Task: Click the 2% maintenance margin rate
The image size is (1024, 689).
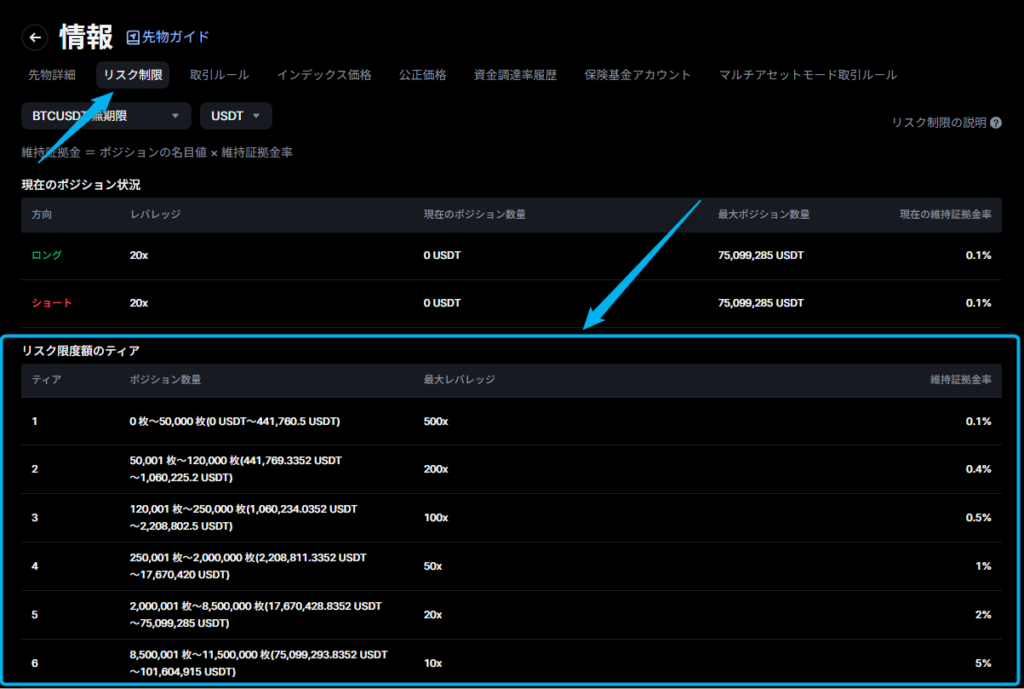Action: [984, 615]
